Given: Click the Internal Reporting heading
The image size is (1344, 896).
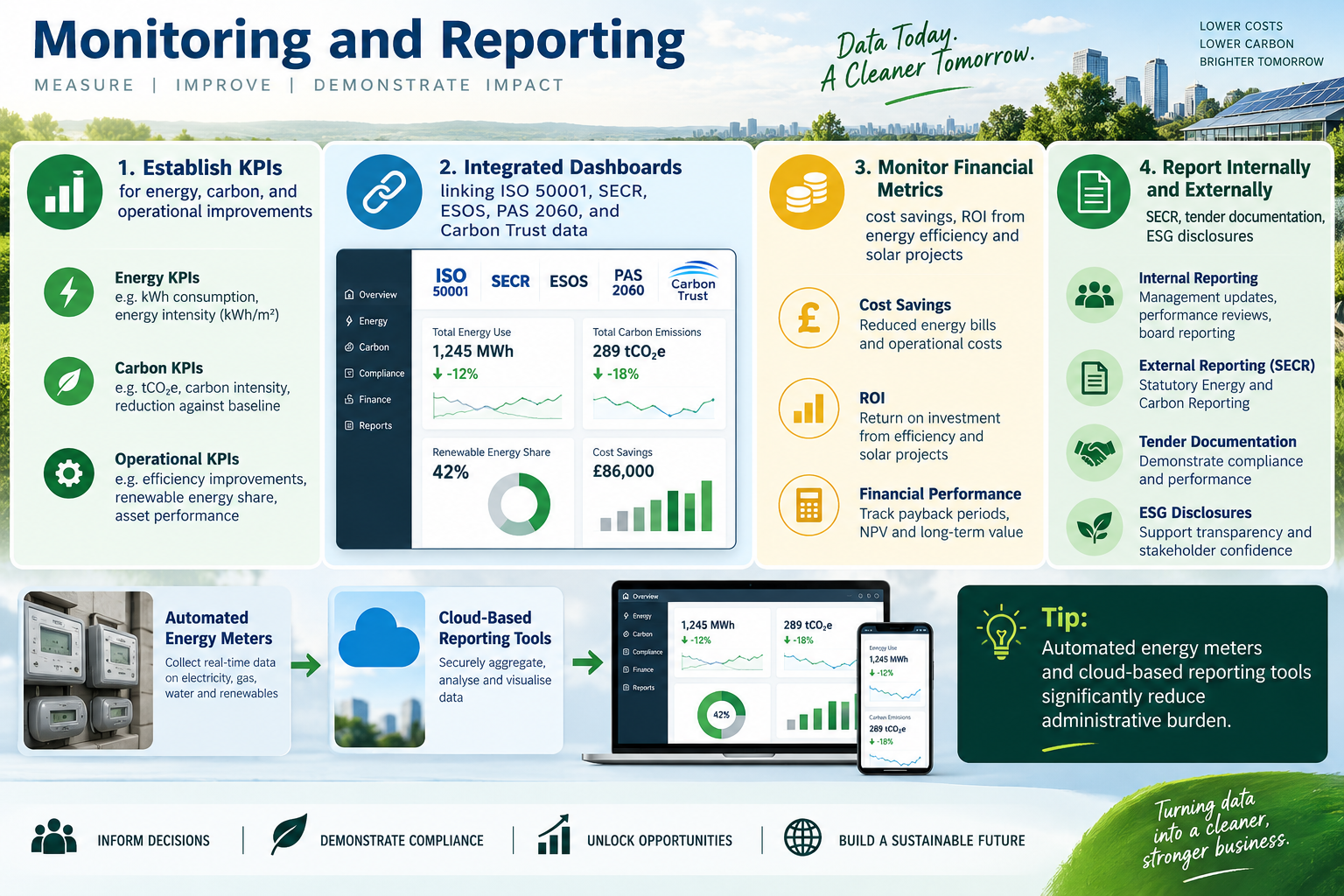Looking at the screenshot, I should click(x=1199, y=278).
